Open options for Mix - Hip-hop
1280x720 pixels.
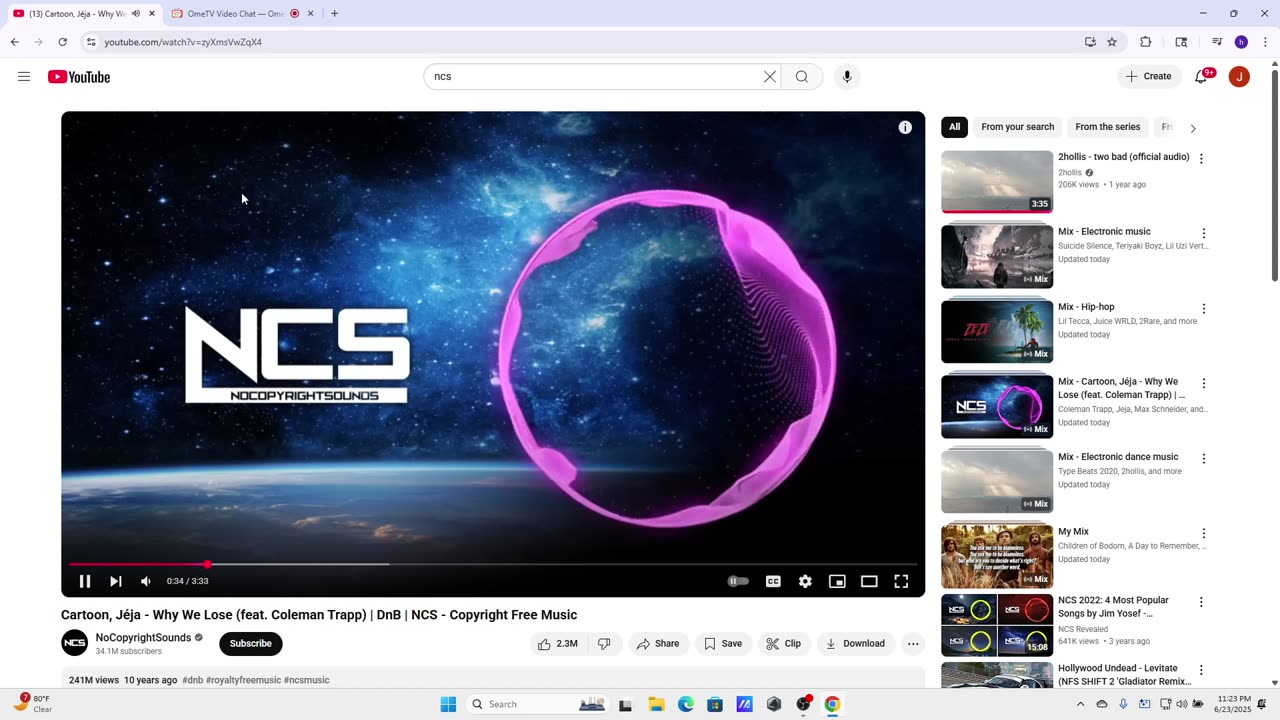[x=1204, y=309]
